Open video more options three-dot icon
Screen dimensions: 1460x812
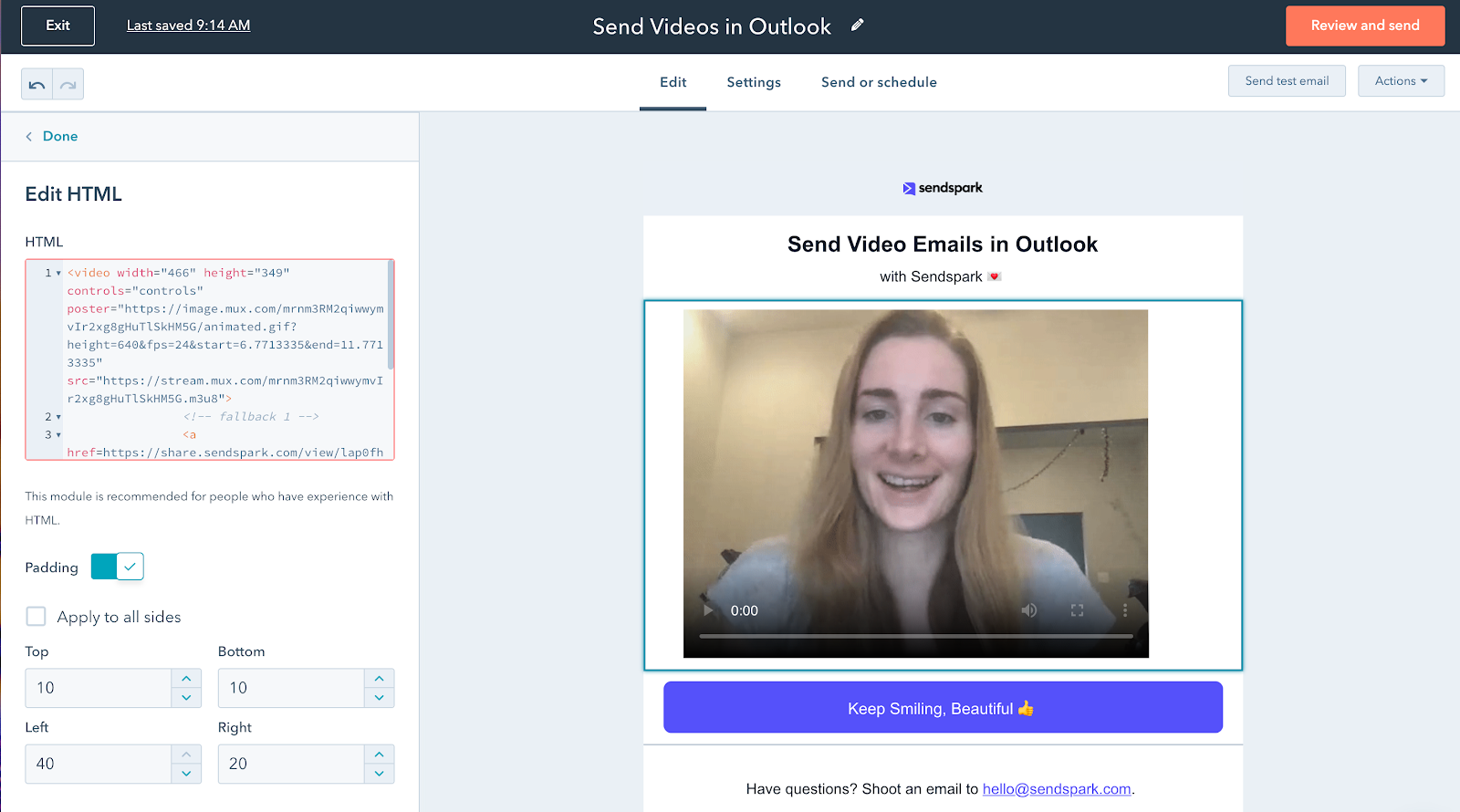click(x=1125, y=610)
